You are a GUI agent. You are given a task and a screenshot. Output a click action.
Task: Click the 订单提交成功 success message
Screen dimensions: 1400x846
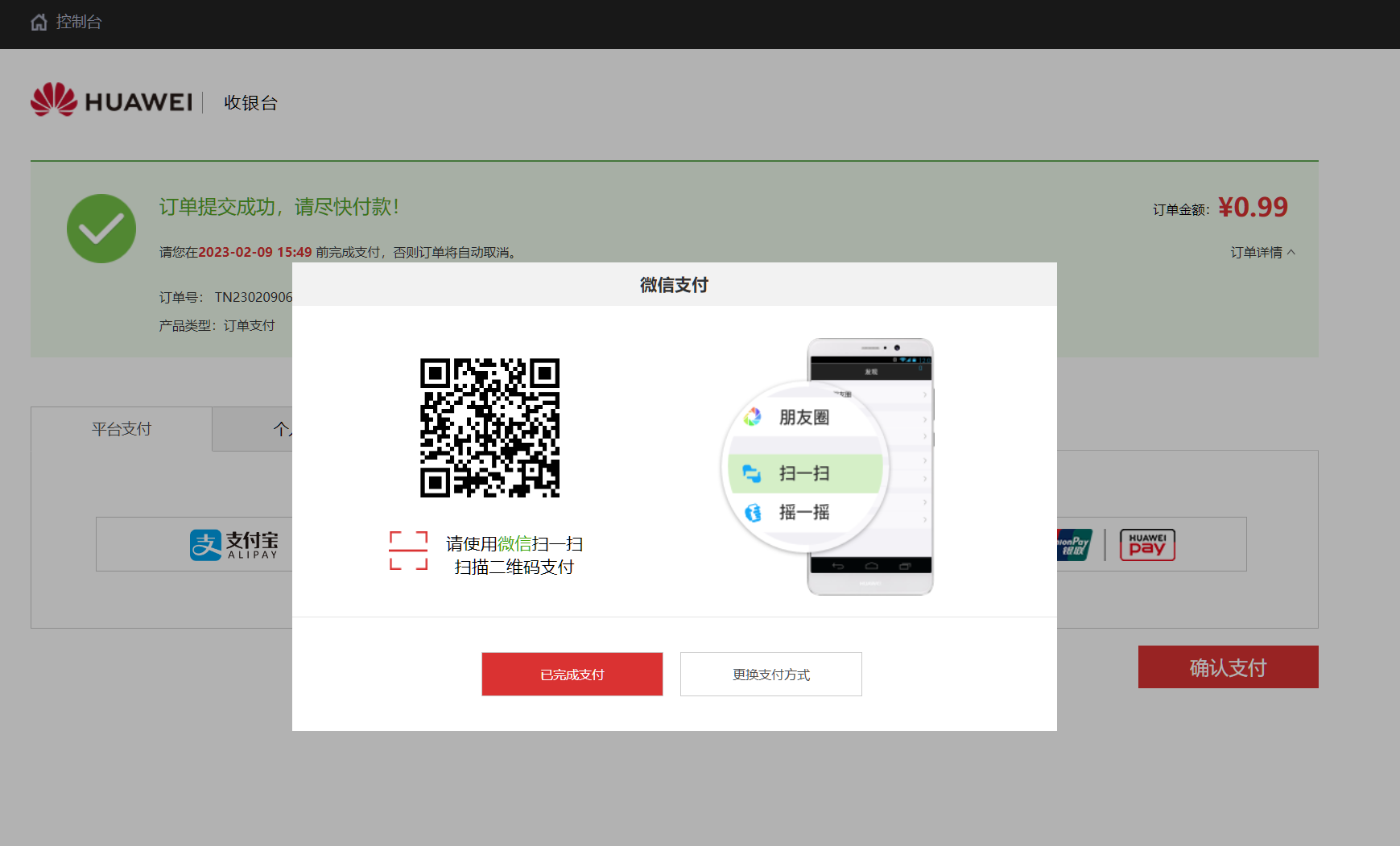(279, 207)
